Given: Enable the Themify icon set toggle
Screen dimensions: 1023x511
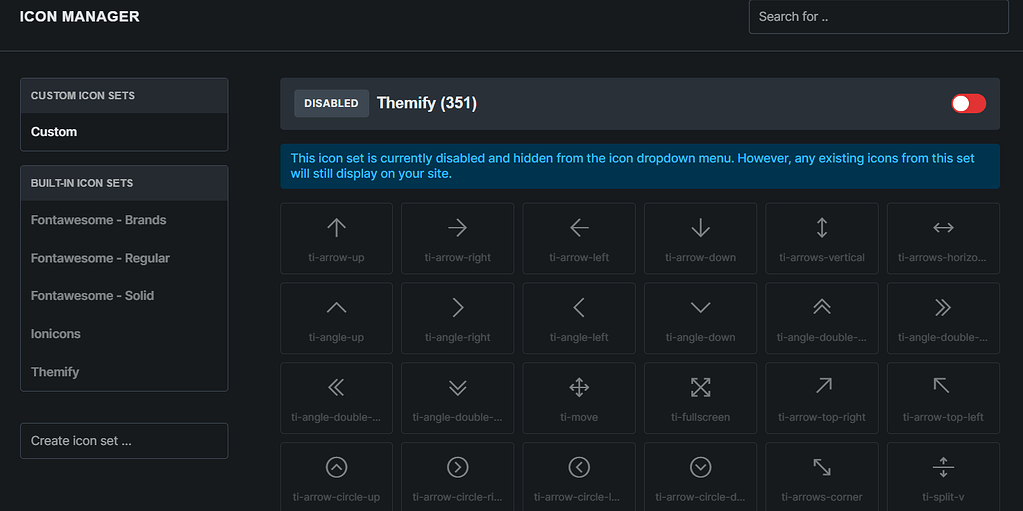Looking at the screenshot, I should tap(968, 104).
